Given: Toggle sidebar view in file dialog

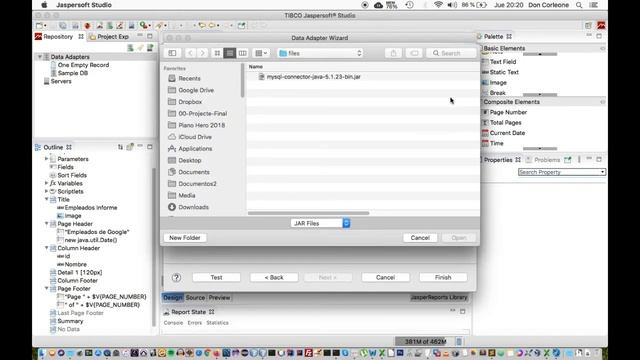Looking at the screenshot, I should pyautogui.click(x=172, y=53).
